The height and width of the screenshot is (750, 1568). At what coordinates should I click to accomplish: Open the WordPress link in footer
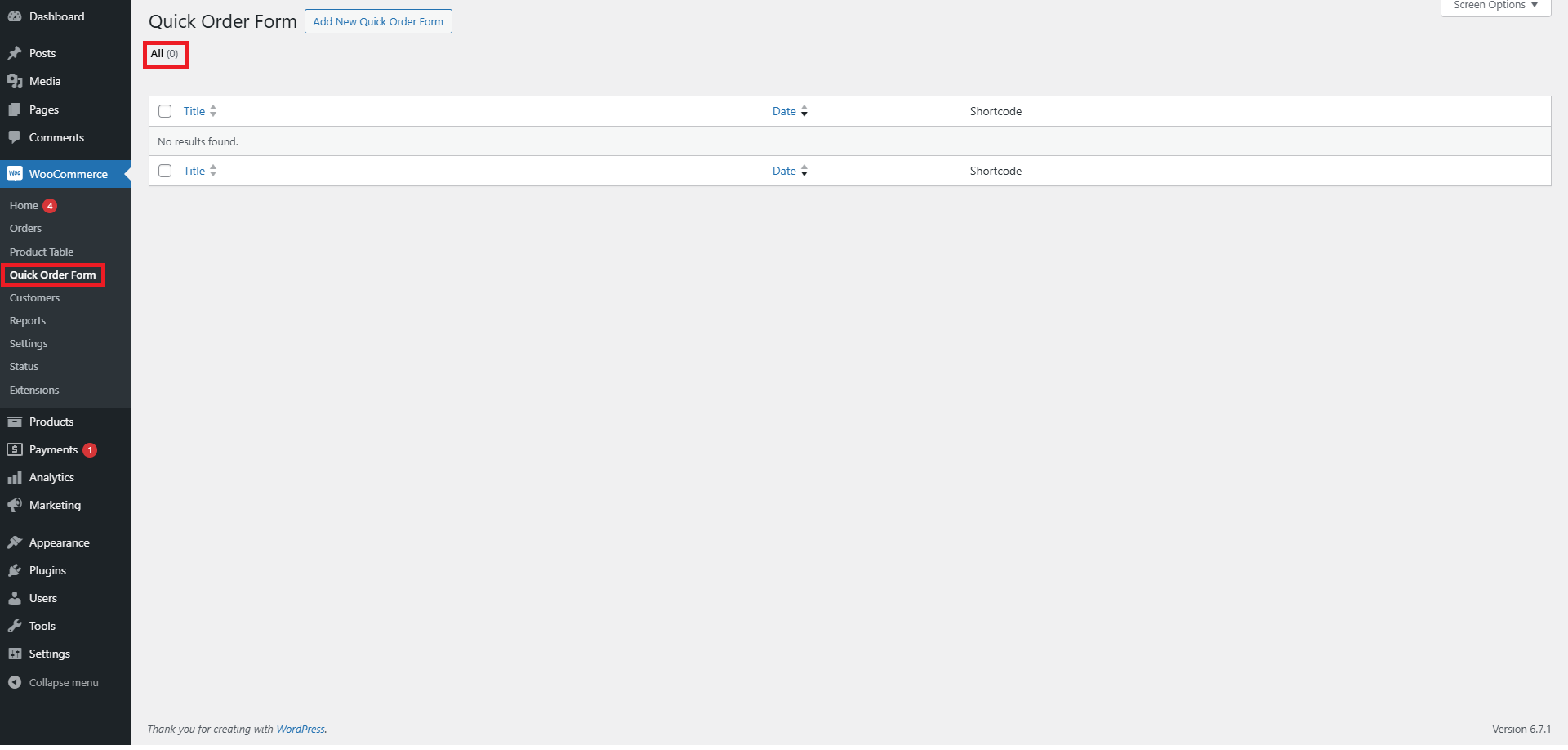point(301,730)
